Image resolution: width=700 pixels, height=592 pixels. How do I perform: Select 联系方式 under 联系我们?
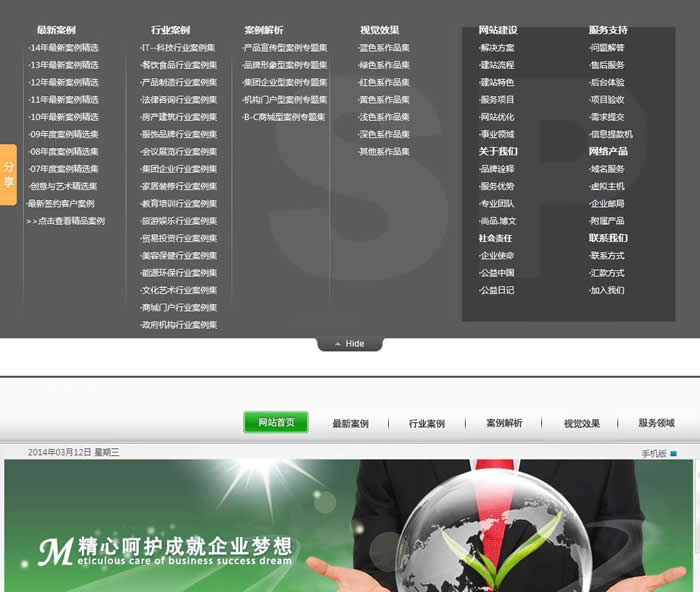pyautogui.click(x=607, y=256)
